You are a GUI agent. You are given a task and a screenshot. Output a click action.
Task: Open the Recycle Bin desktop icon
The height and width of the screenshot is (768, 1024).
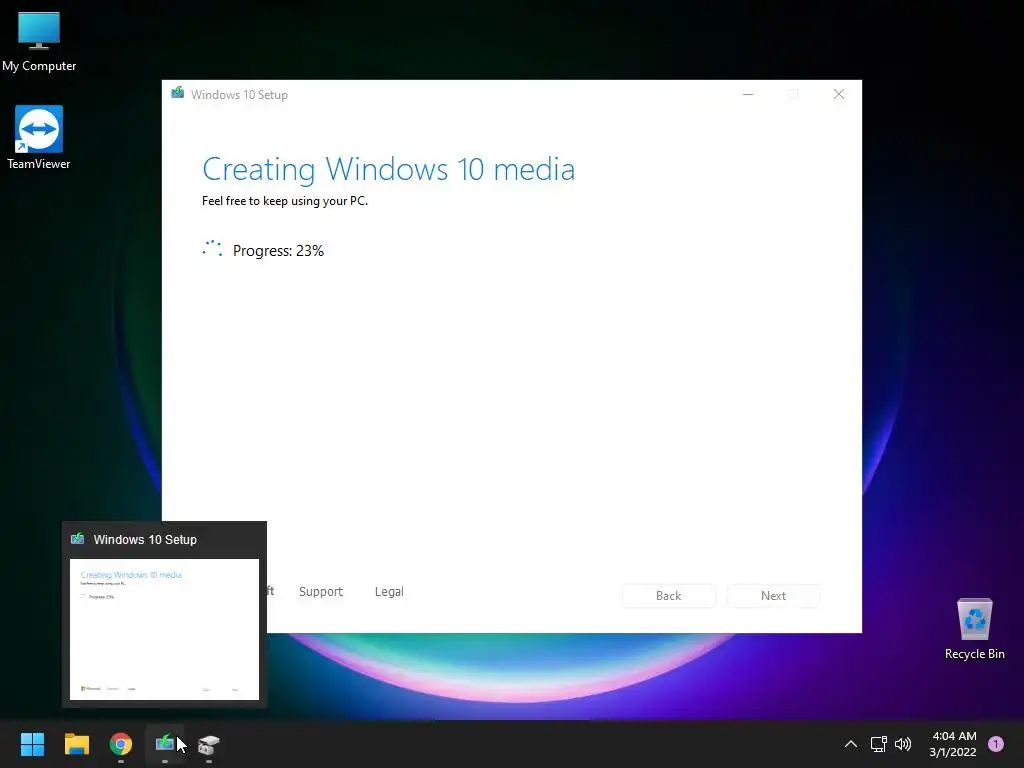974,630
